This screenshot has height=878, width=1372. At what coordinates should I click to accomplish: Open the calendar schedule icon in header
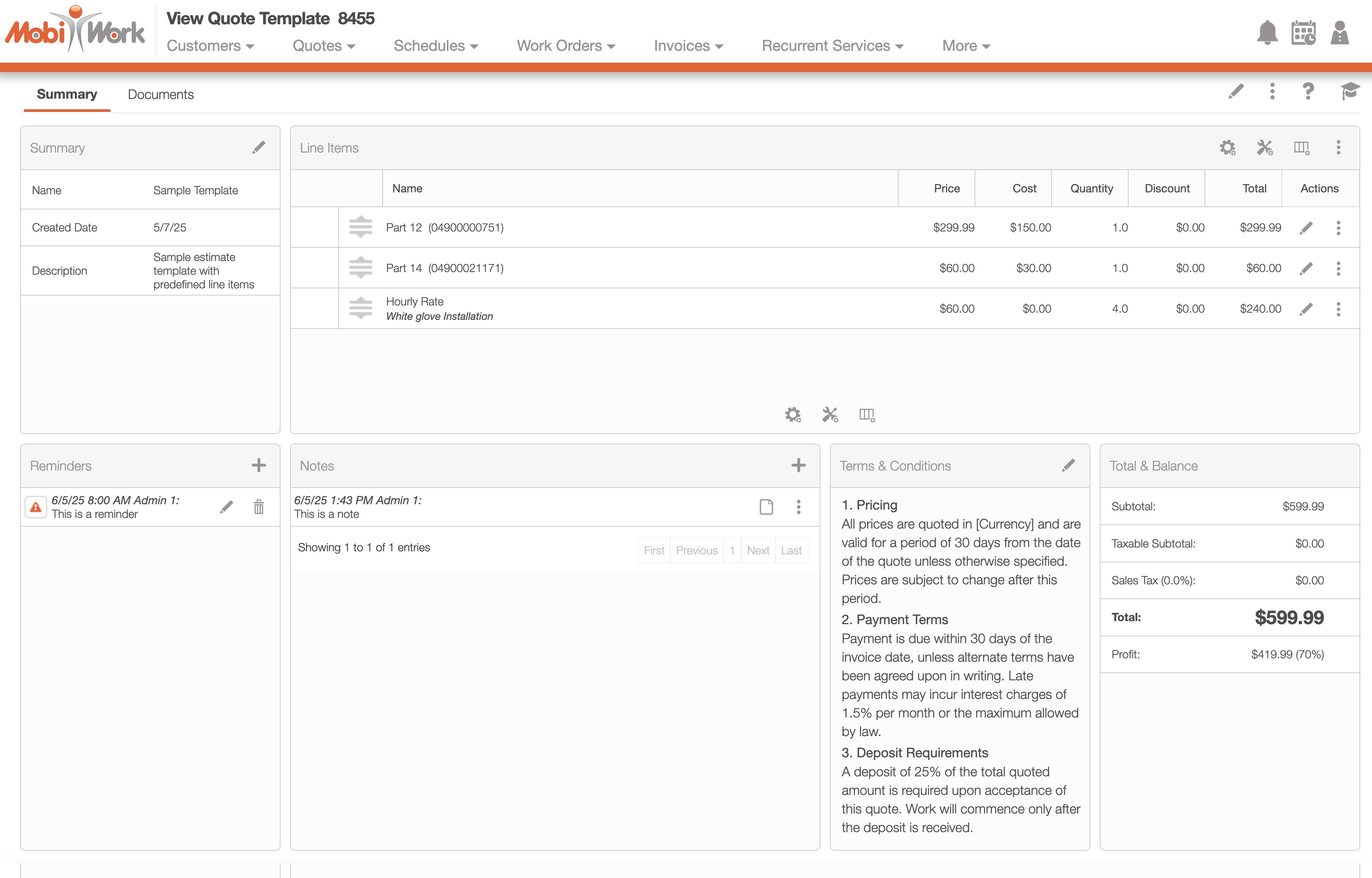pos(1304,33)
